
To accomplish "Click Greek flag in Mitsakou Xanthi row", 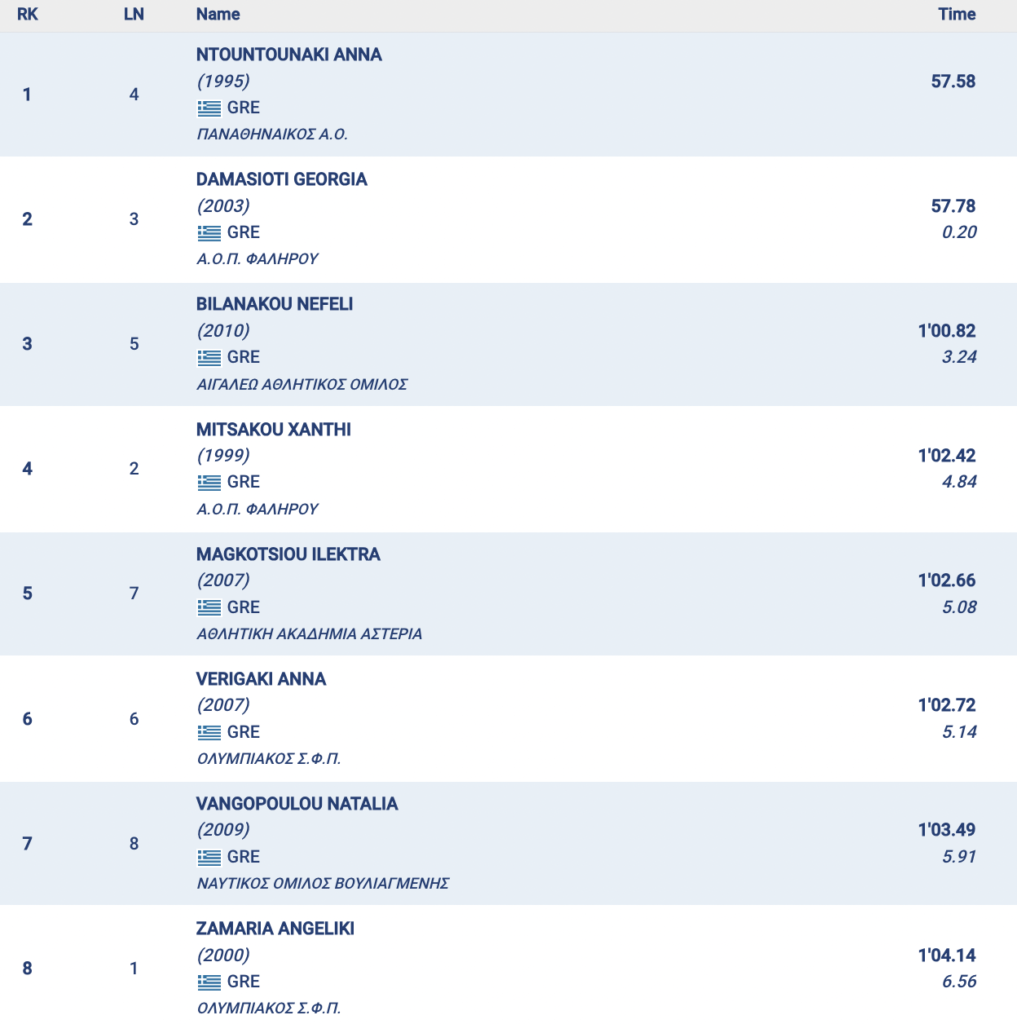I will coord(209,483).
